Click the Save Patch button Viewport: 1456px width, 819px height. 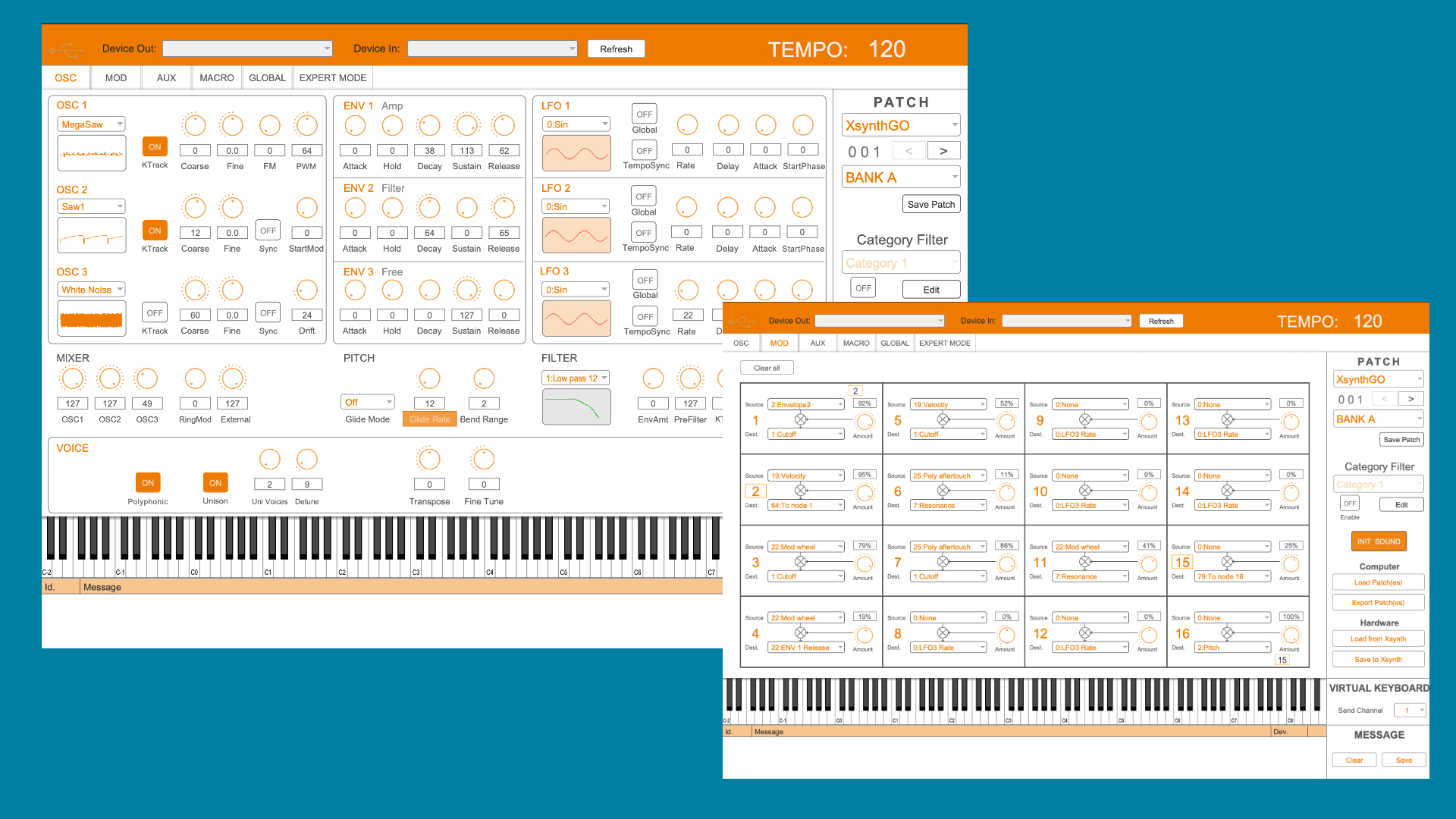click(931, 205)
